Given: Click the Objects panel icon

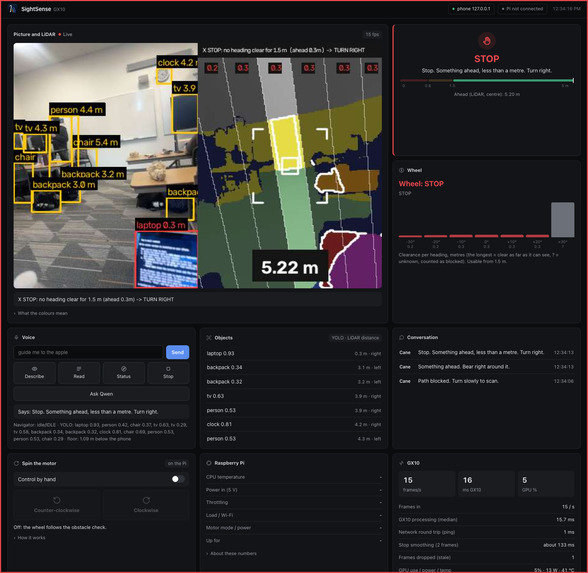Looking at the screenshot, I should pos(209,338).
